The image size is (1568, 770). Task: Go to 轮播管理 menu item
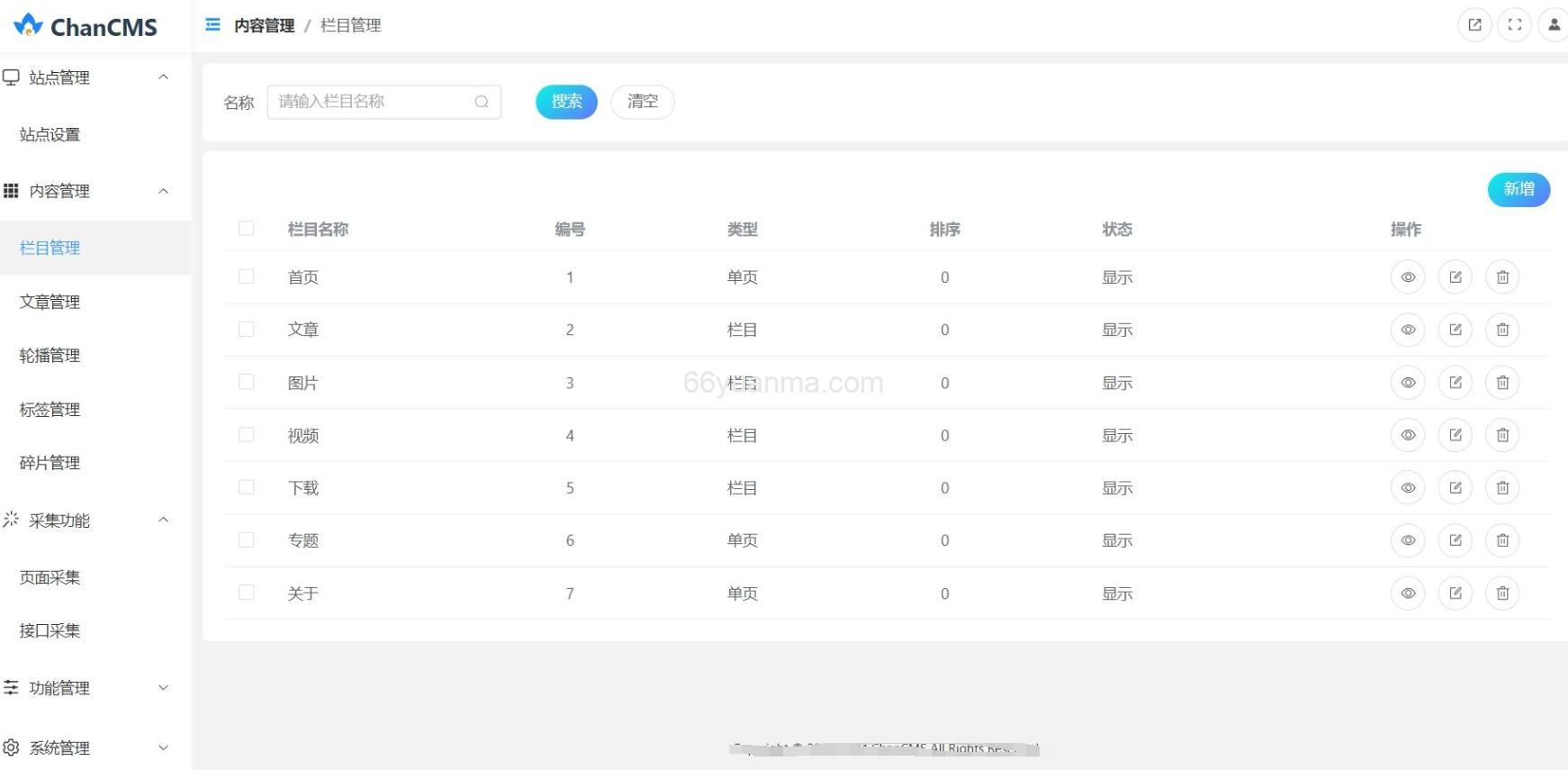(50, 356)
